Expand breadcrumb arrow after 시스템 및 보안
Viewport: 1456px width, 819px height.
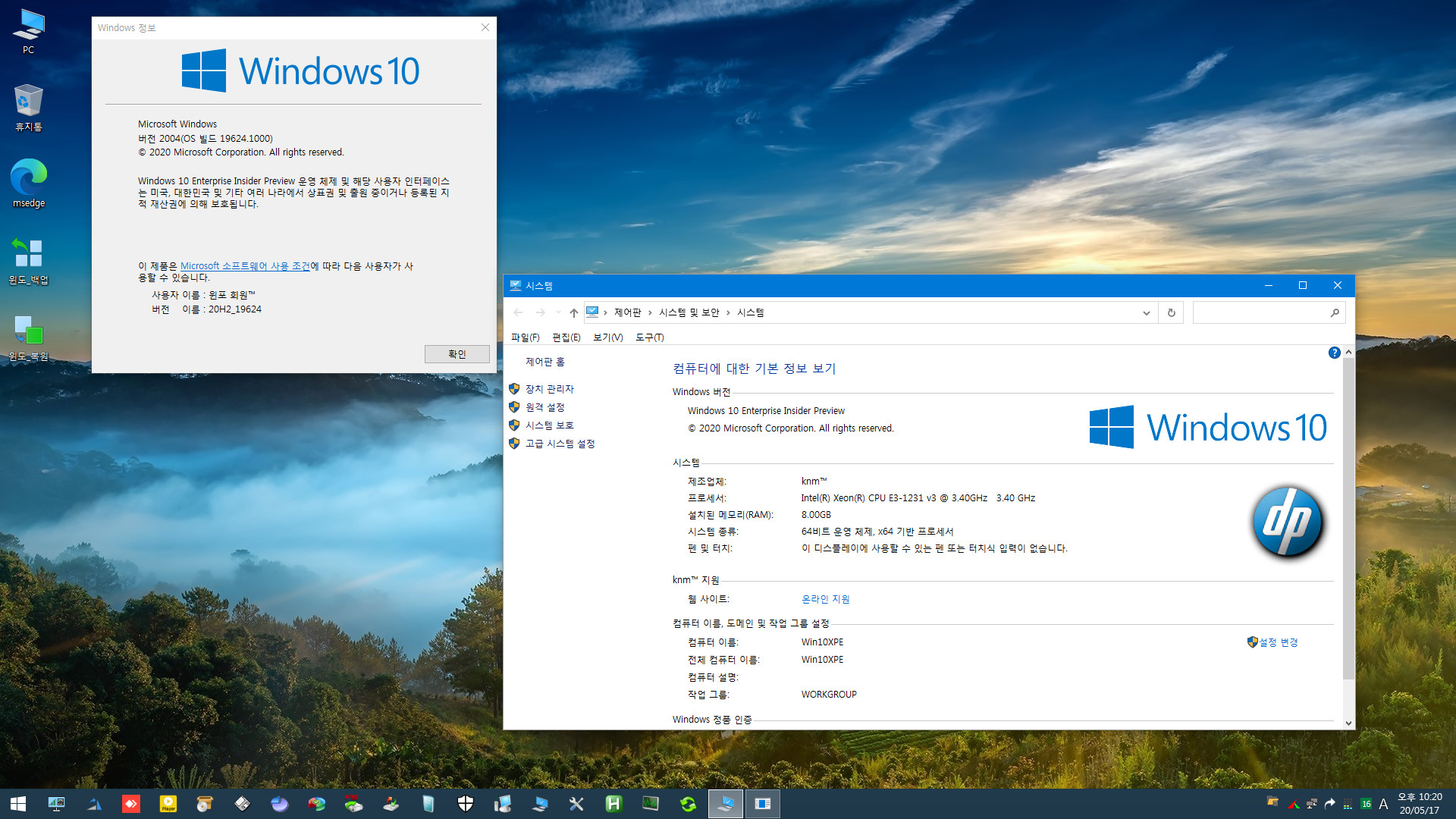pyautogui.click(x=728, y=312)
